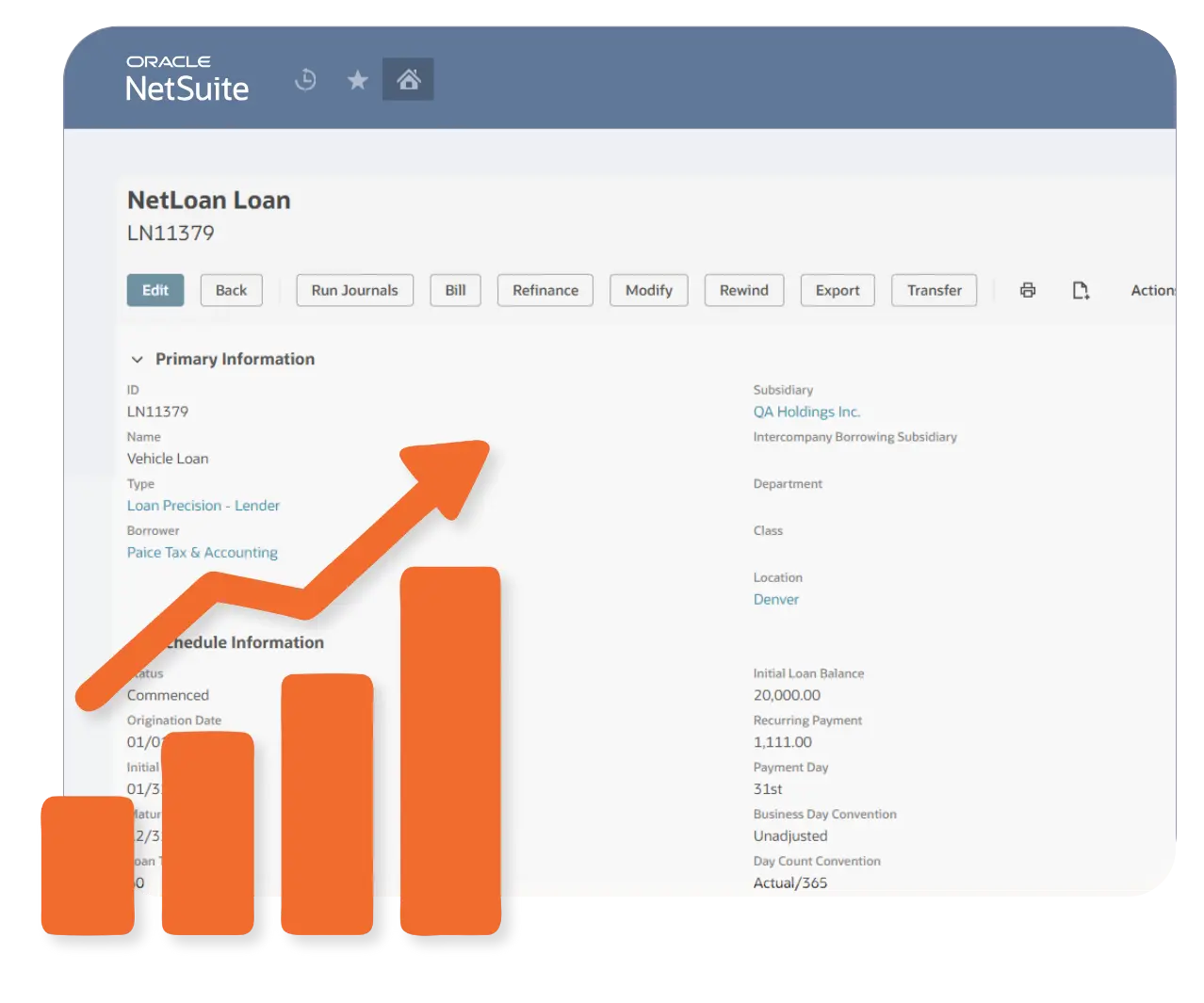Open the shortcuts star icon

tap(357, 80)
